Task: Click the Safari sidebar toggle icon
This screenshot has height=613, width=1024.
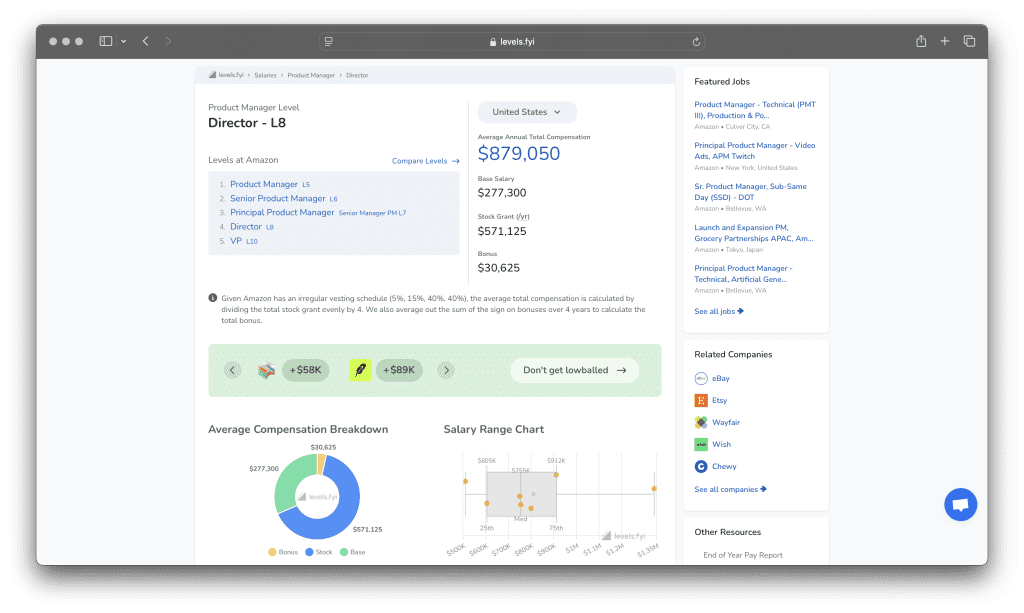Action: click(106, 41)
